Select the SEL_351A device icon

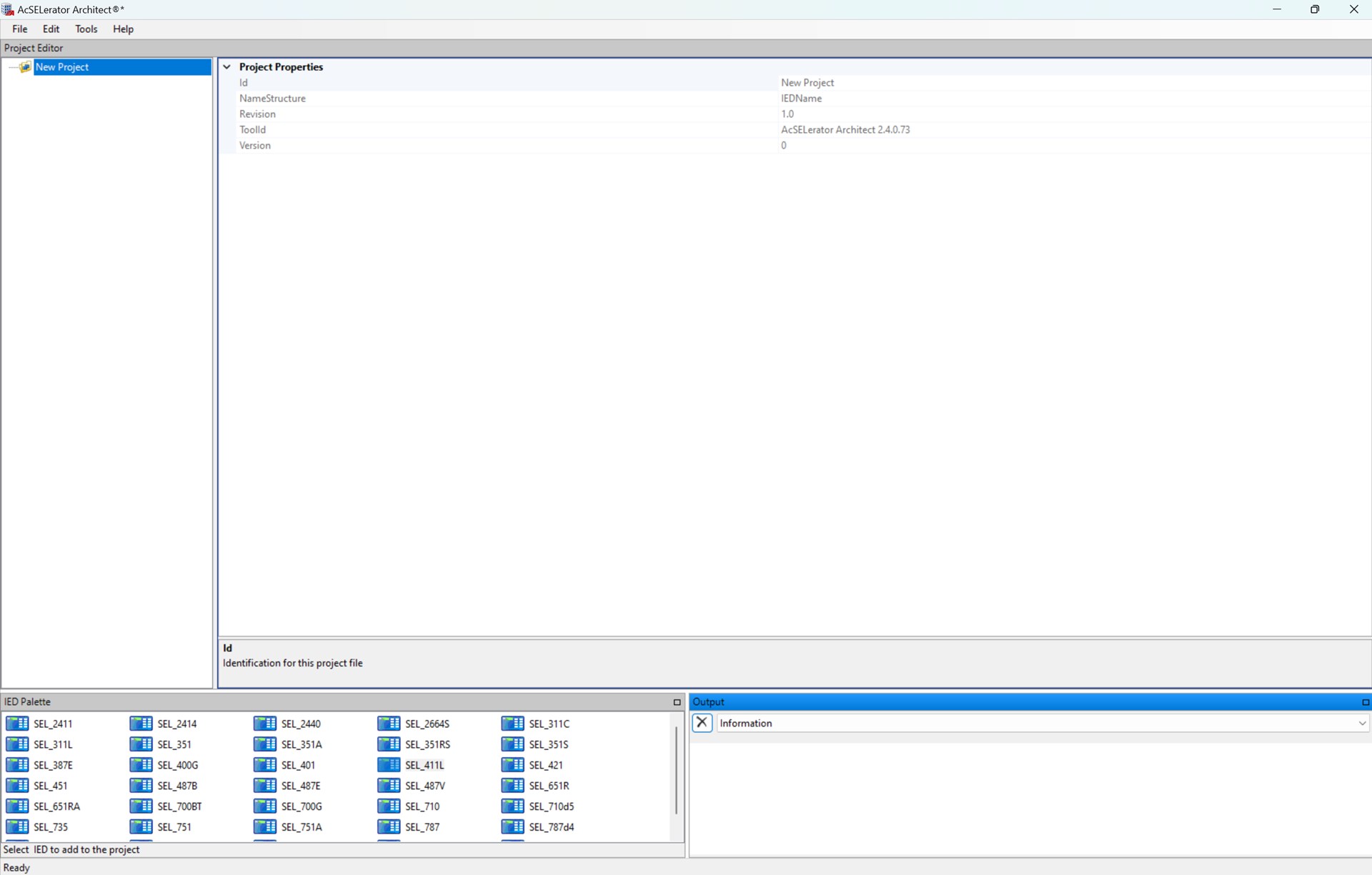265,744
